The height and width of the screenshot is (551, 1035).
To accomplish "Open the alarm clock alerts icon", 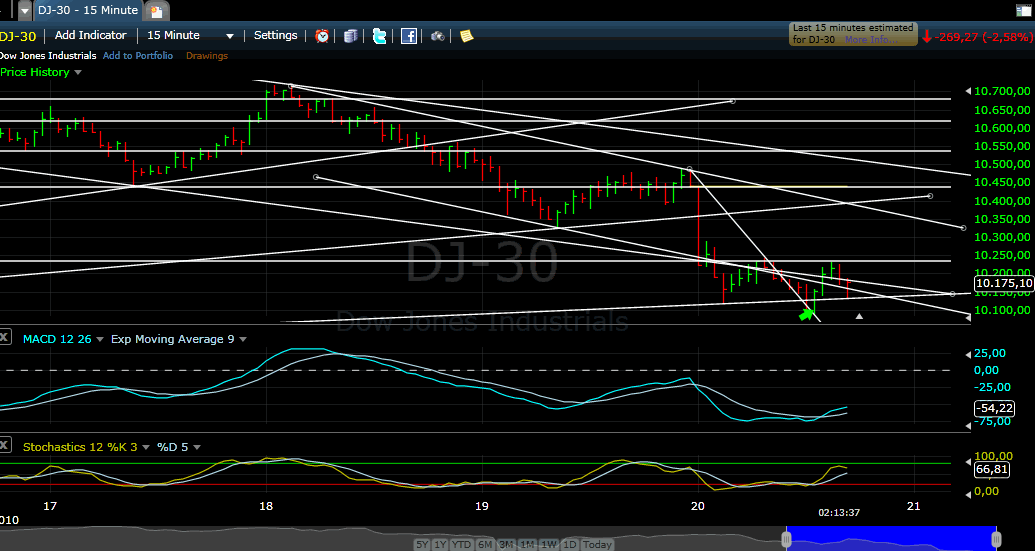I will click(322, 36).
